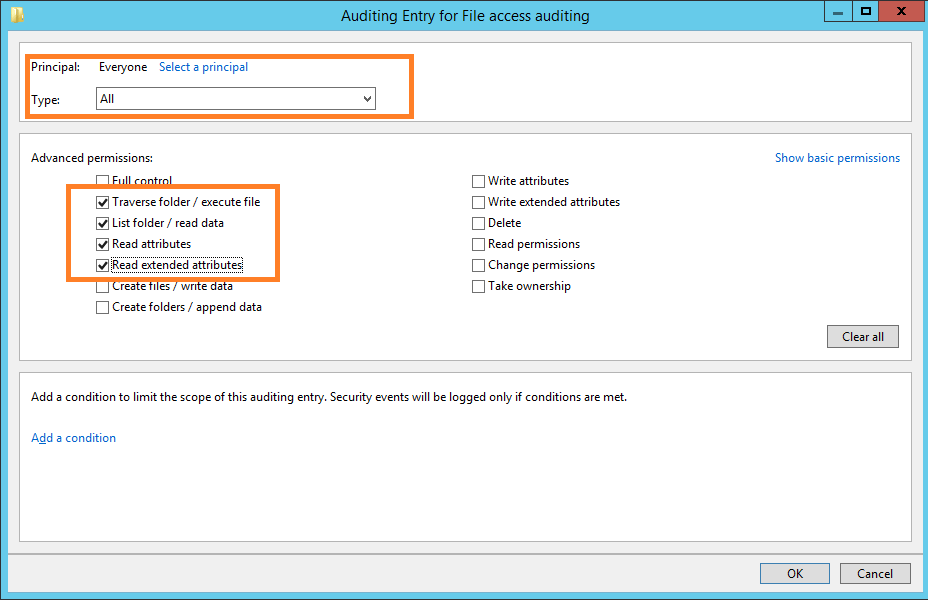Check the Take ownership checkbox
Image resolution: width=928 pixels, height=606 pixels.
click(478, 286)
